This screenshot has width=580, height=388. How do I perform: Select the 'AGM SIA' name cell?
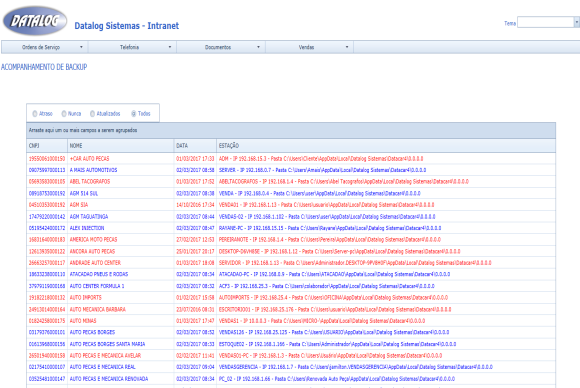point(121,205)
